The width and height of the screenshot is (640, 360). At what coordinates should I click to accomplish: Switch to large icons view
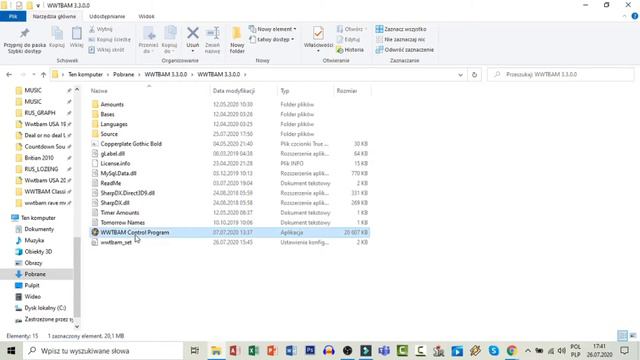click(x=633, y=336)
